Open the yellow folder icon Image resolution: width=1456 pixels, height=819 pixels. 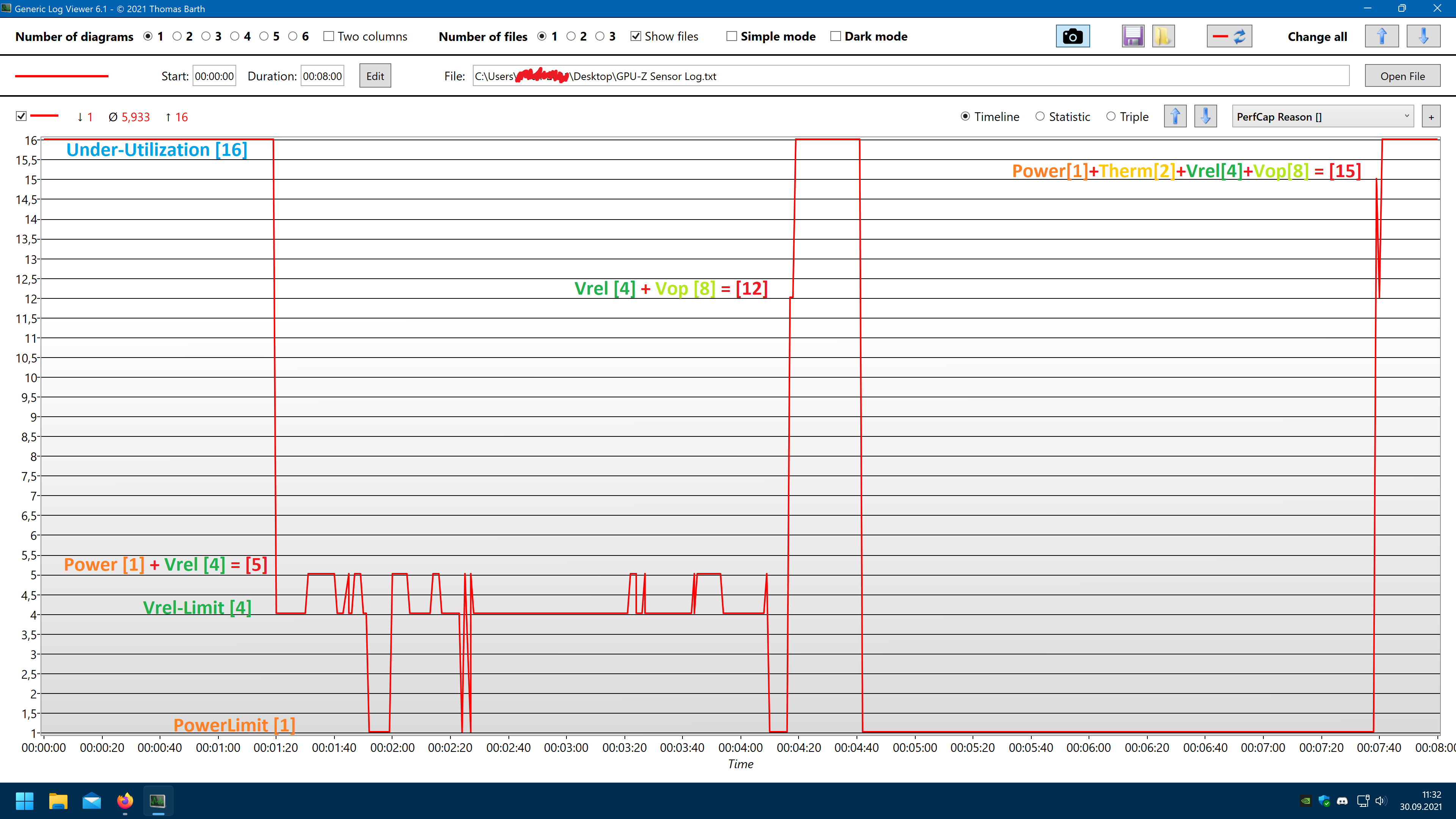(1163, 37)
